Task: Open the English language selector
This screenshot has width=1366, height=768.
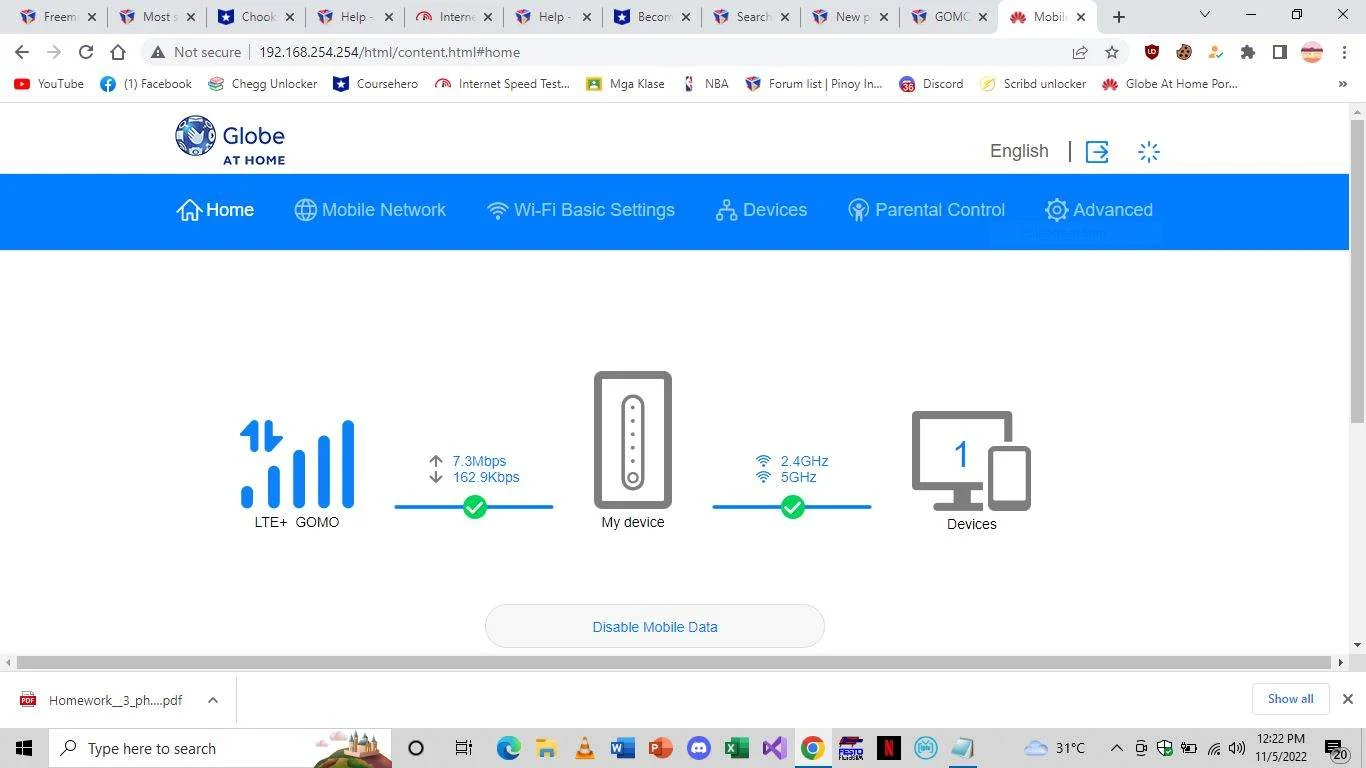Action: tap(1019, 151)
